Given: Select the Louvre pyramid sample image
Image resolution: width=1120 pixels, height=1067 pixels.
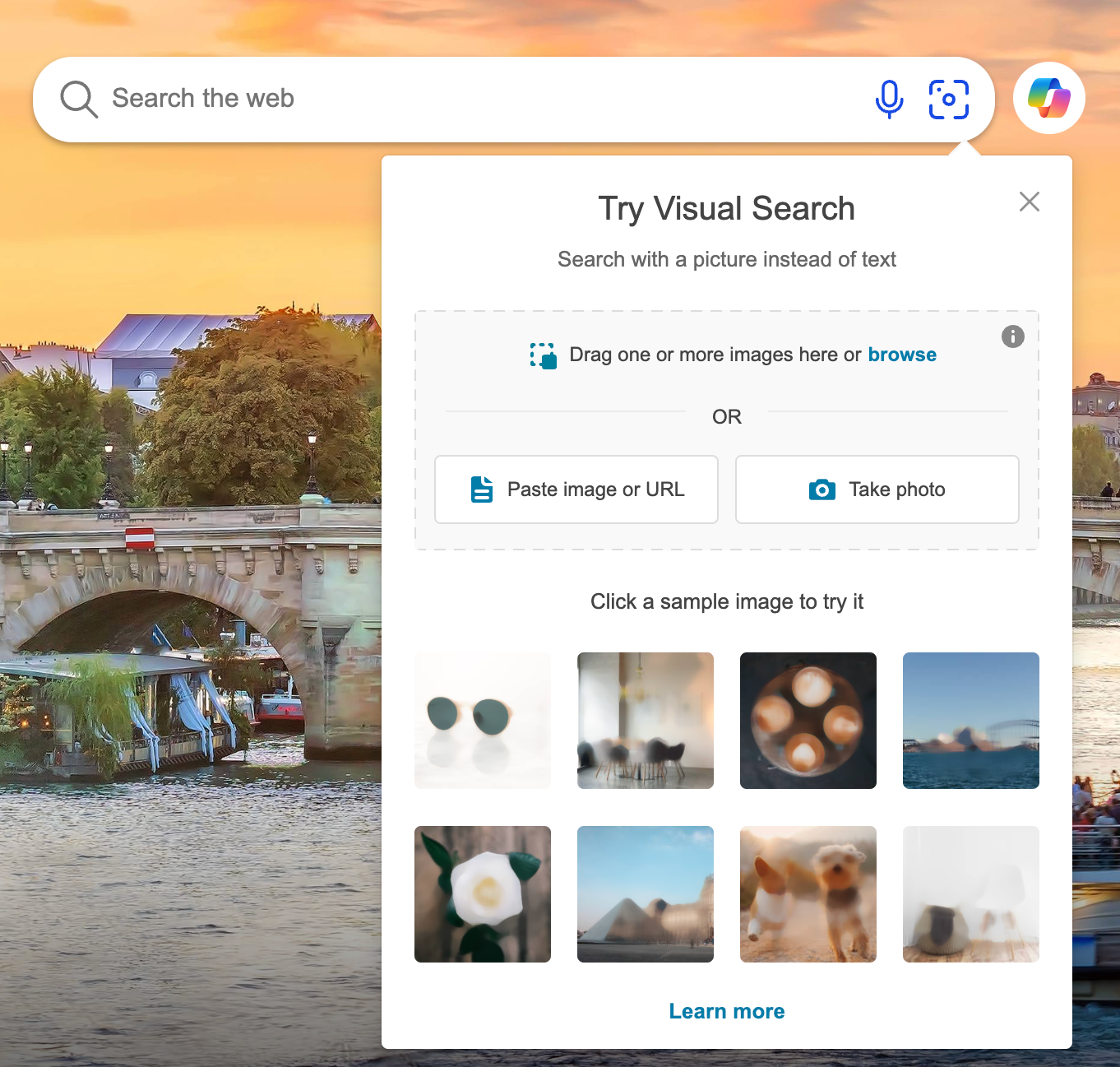Looking at the screenshot, I should click(x=646, y=894).
